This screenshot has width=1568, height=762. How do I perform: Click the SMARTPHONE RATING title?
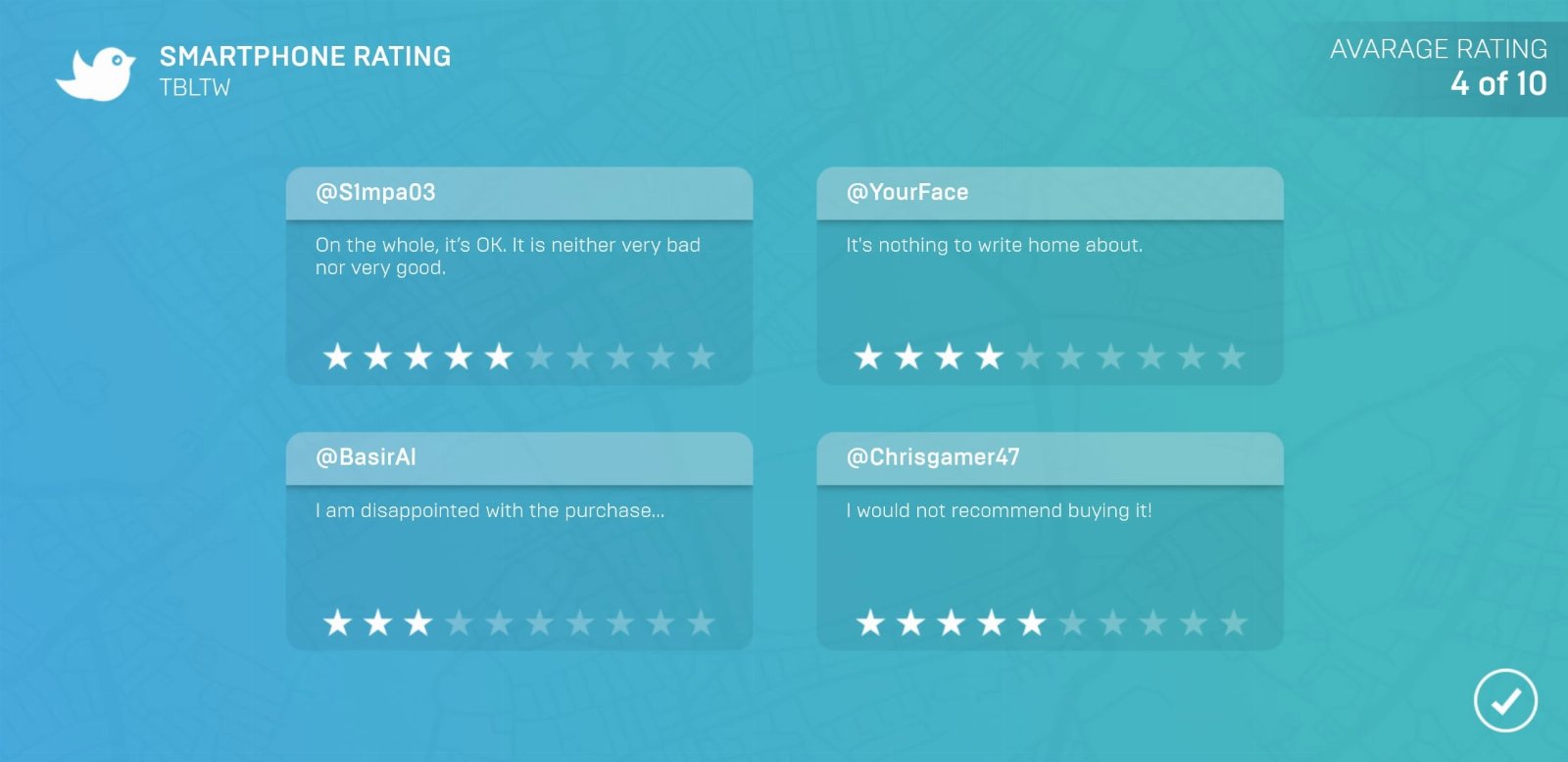pyautogui.click(x=306, y=57)
